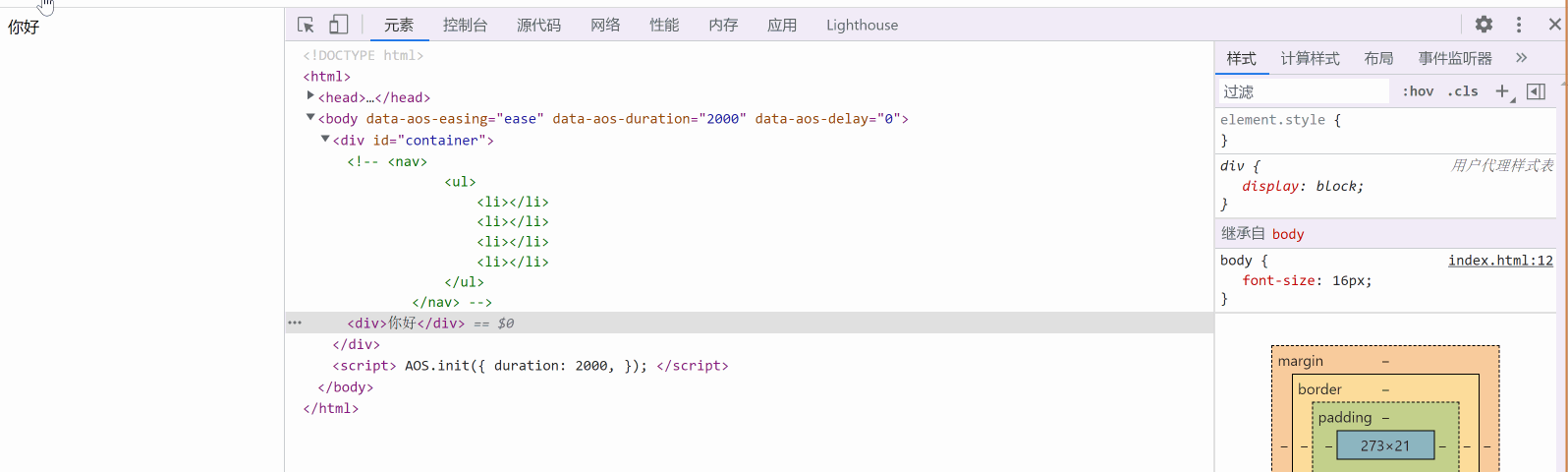Open the 网络 tab
Screen dimensions: 1568x472
[605, 25]
